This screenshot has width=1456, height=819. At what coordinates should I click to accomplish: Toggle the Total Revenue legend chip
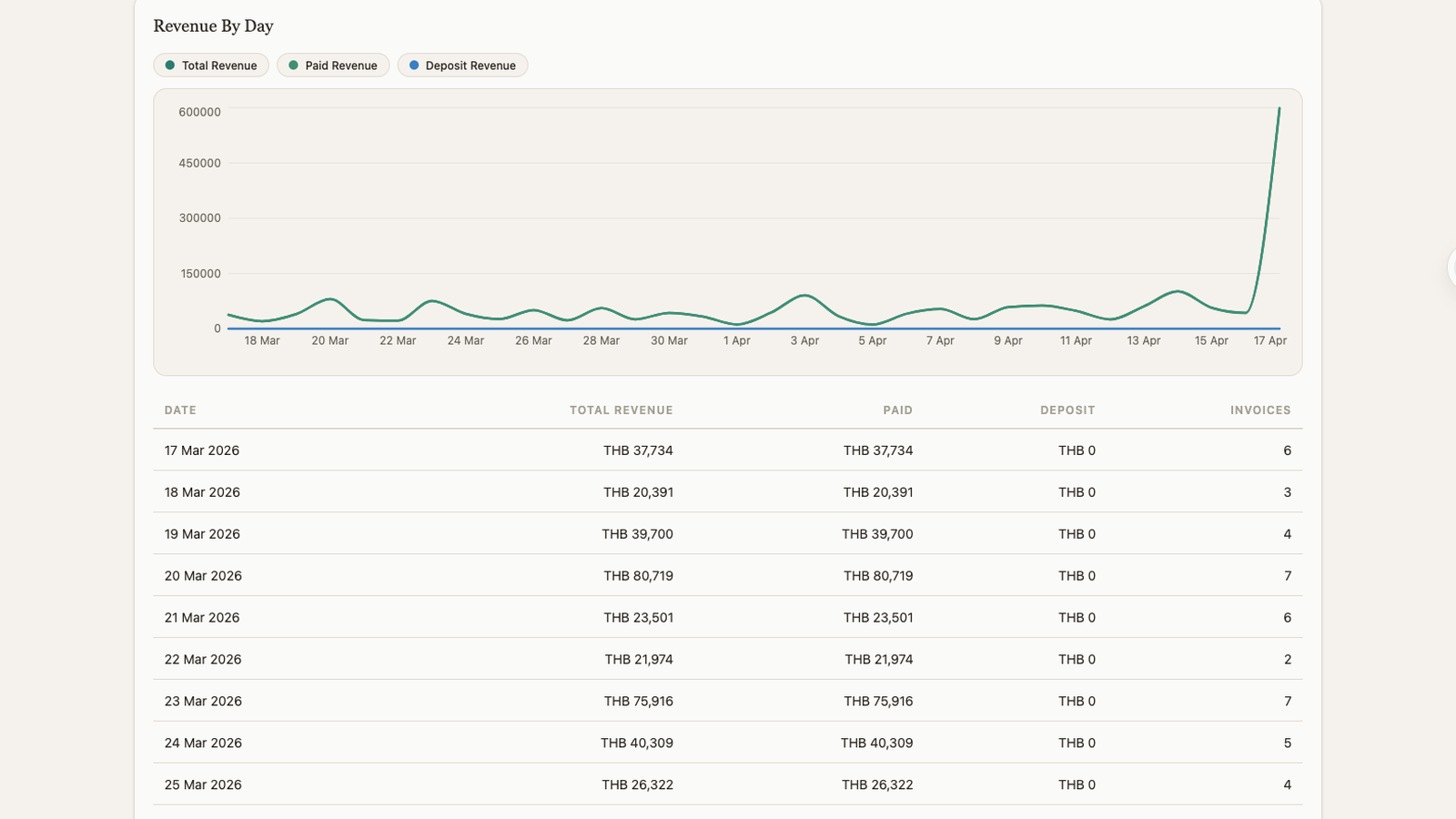pos(211,66)
